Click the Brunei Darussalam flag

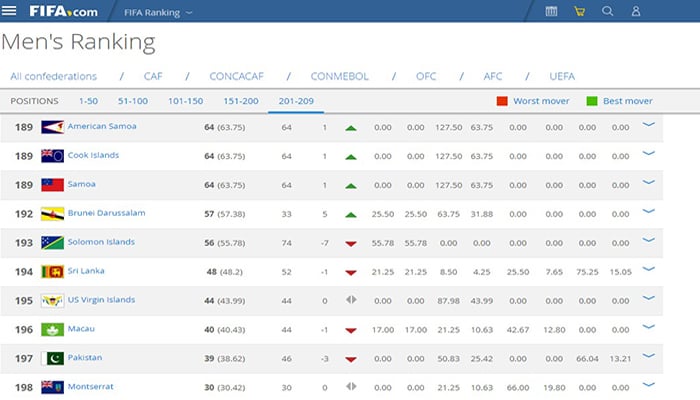[52, 214]
